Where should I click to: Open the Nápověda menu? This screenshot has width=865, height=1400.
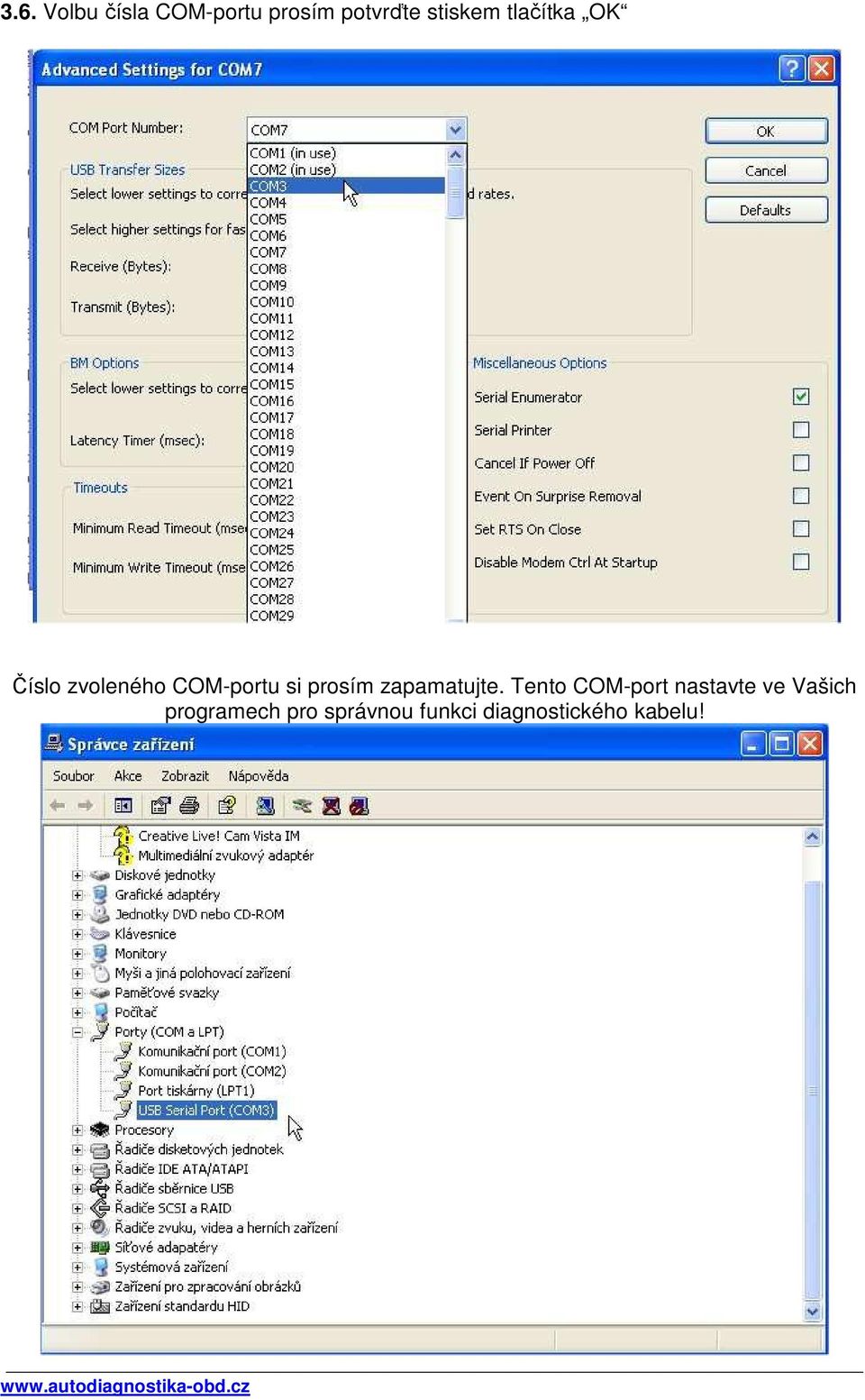point(259,775)
